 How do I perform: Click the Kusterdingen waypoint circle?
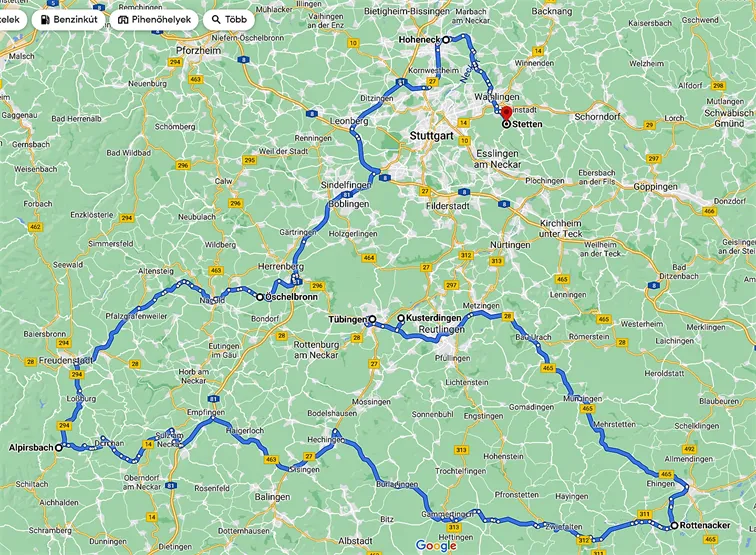pyautogui.click(x=401, y=318)
